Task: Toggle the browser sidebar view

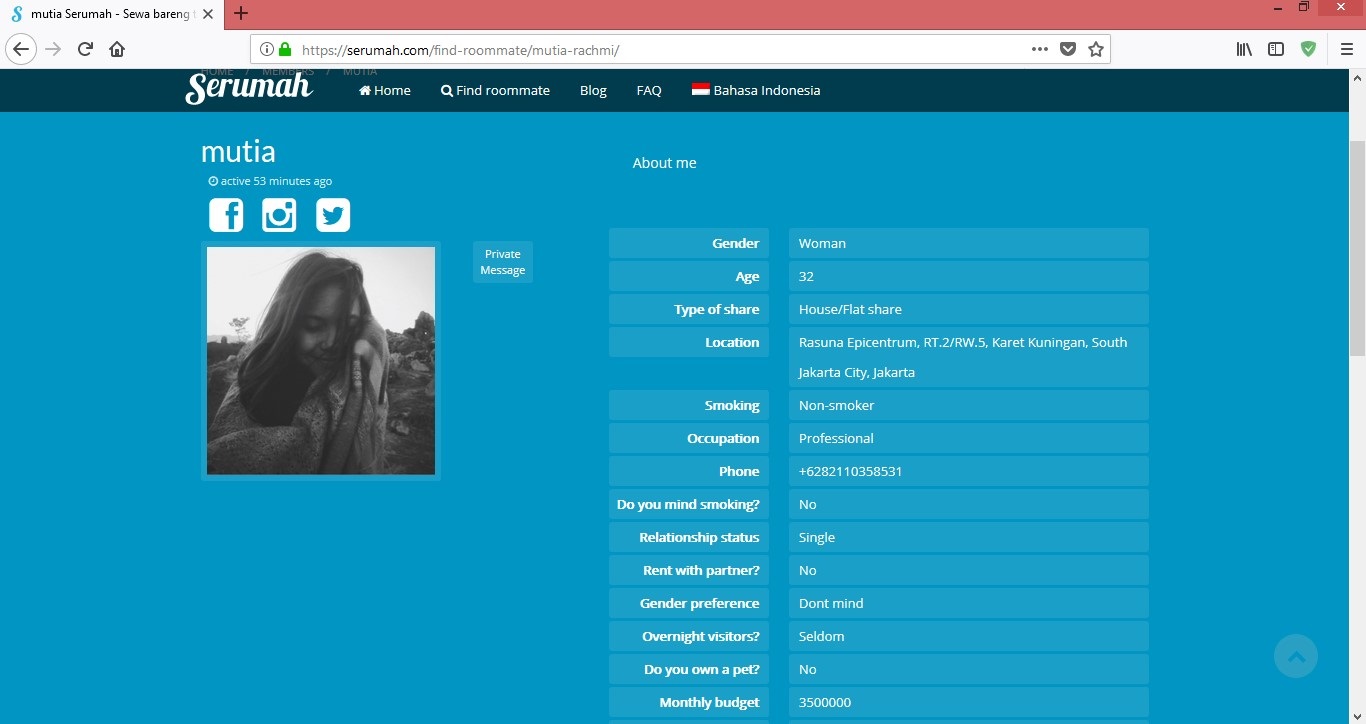Action: coord(1276,49)
